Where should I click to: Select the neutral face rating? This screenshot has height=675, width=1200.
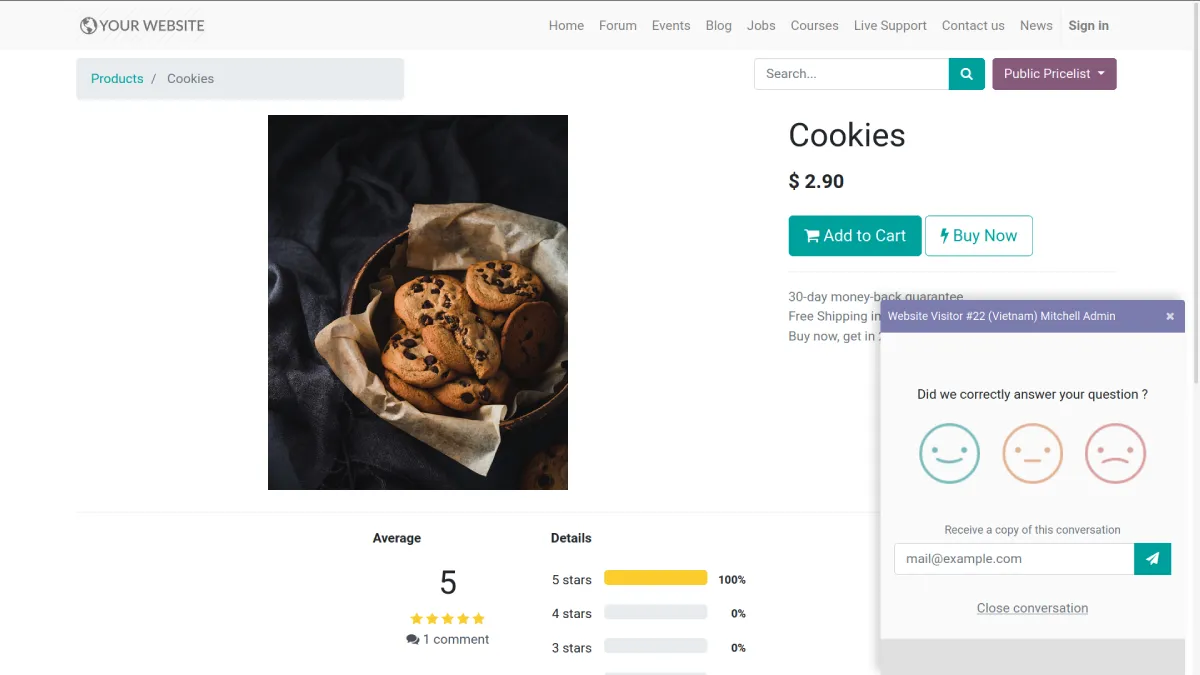coord(1032,453)
